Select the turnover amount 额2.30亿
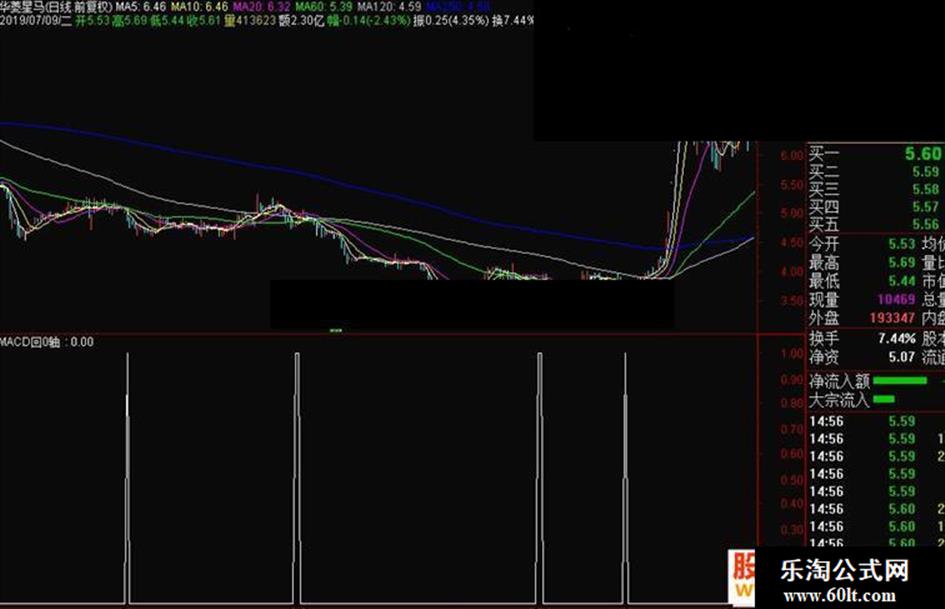 (x=301, y=21)
